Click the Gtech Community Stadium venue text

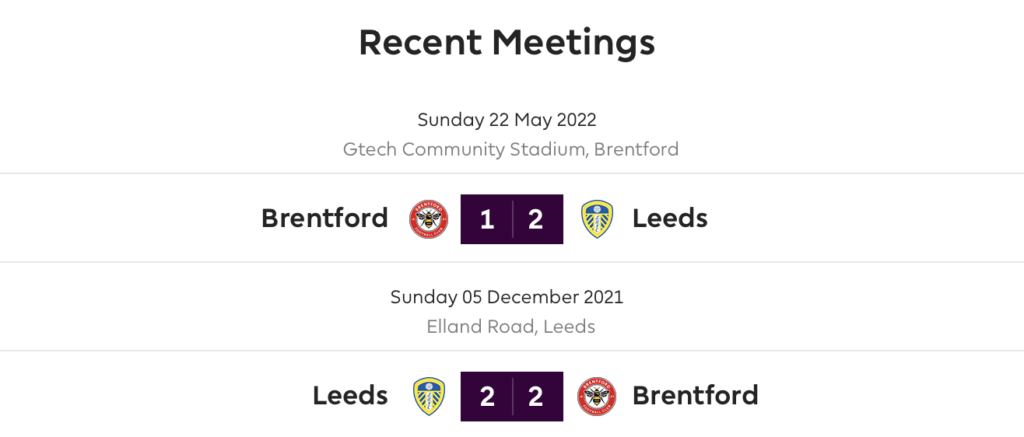[511, 150]
